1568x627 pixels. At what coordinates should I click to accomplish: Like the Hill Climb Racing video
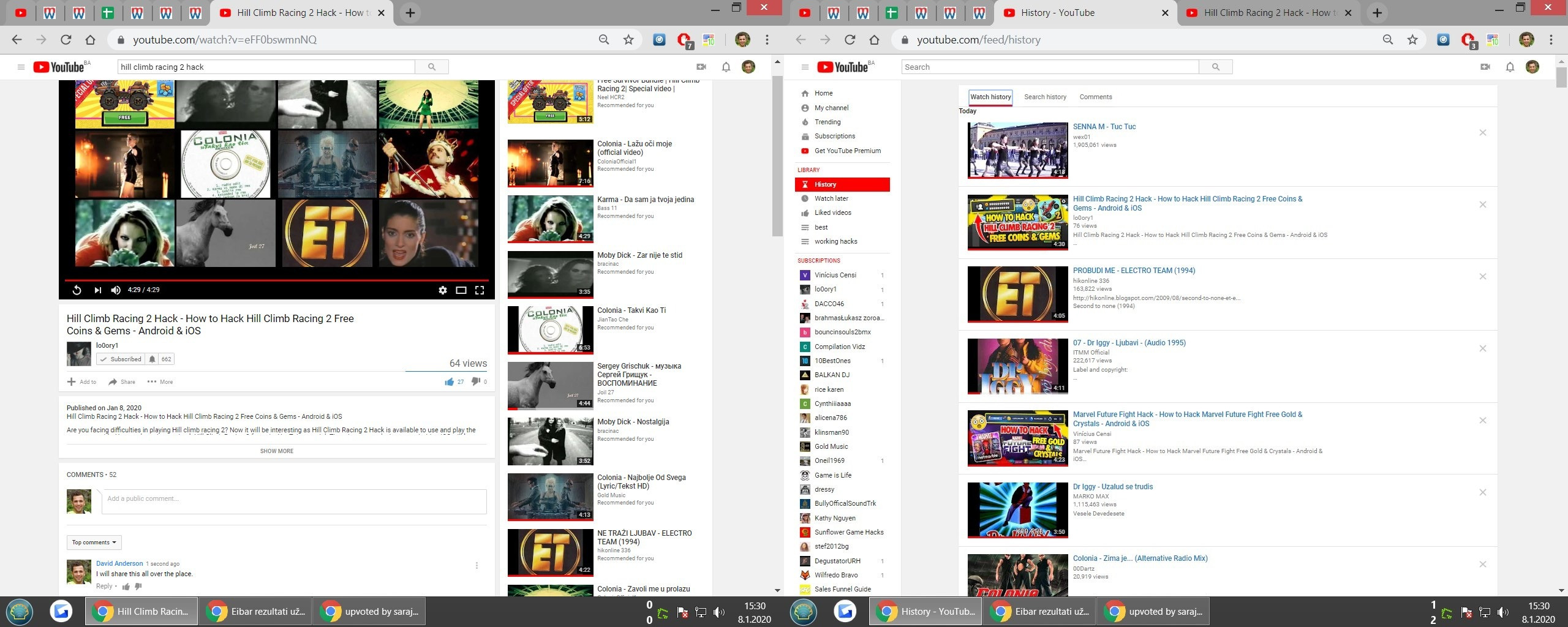pyautogui.click(x=450, y=381)
